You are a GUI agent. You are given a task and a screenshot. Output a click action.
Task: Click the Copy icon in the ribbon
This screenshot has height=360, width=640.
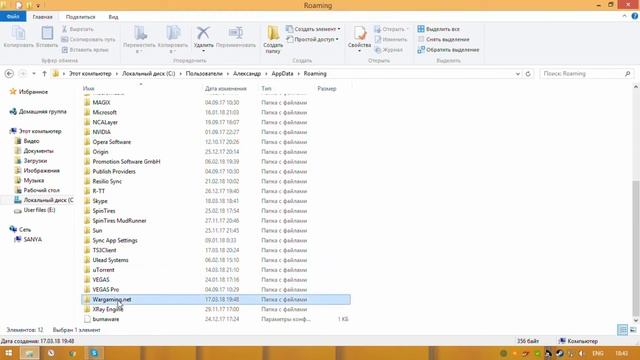click(18, 33)
